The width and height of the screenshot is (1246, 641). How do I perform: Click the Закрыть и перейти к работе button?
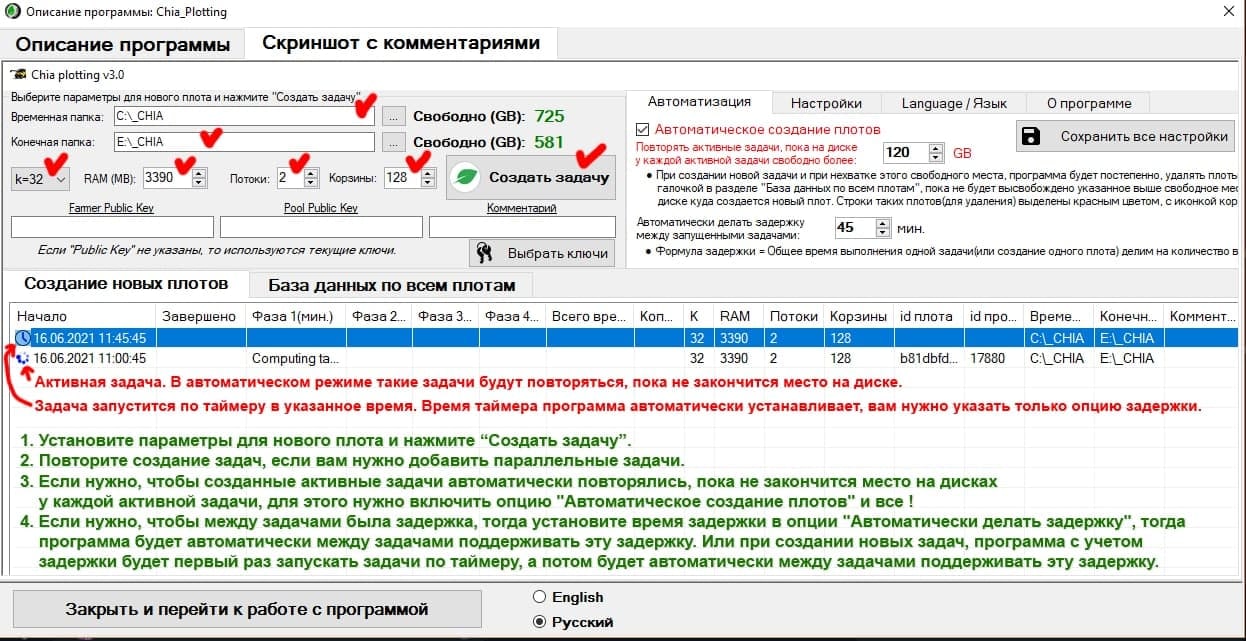[246, 609]
